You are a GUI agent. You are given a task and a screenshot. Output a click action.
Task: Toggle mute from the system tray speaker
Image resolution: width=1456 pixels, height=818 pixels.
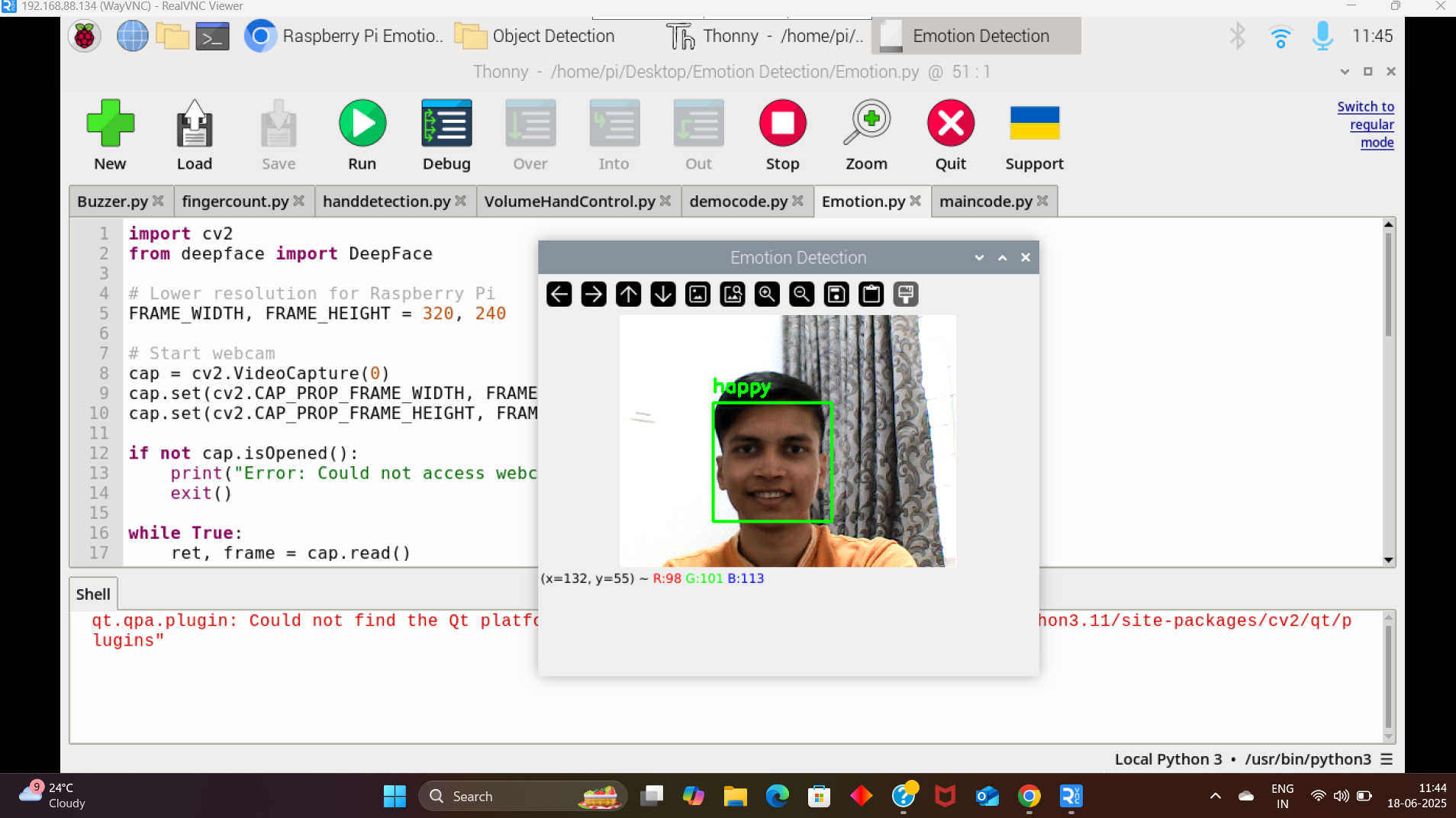coord(1341,796)
